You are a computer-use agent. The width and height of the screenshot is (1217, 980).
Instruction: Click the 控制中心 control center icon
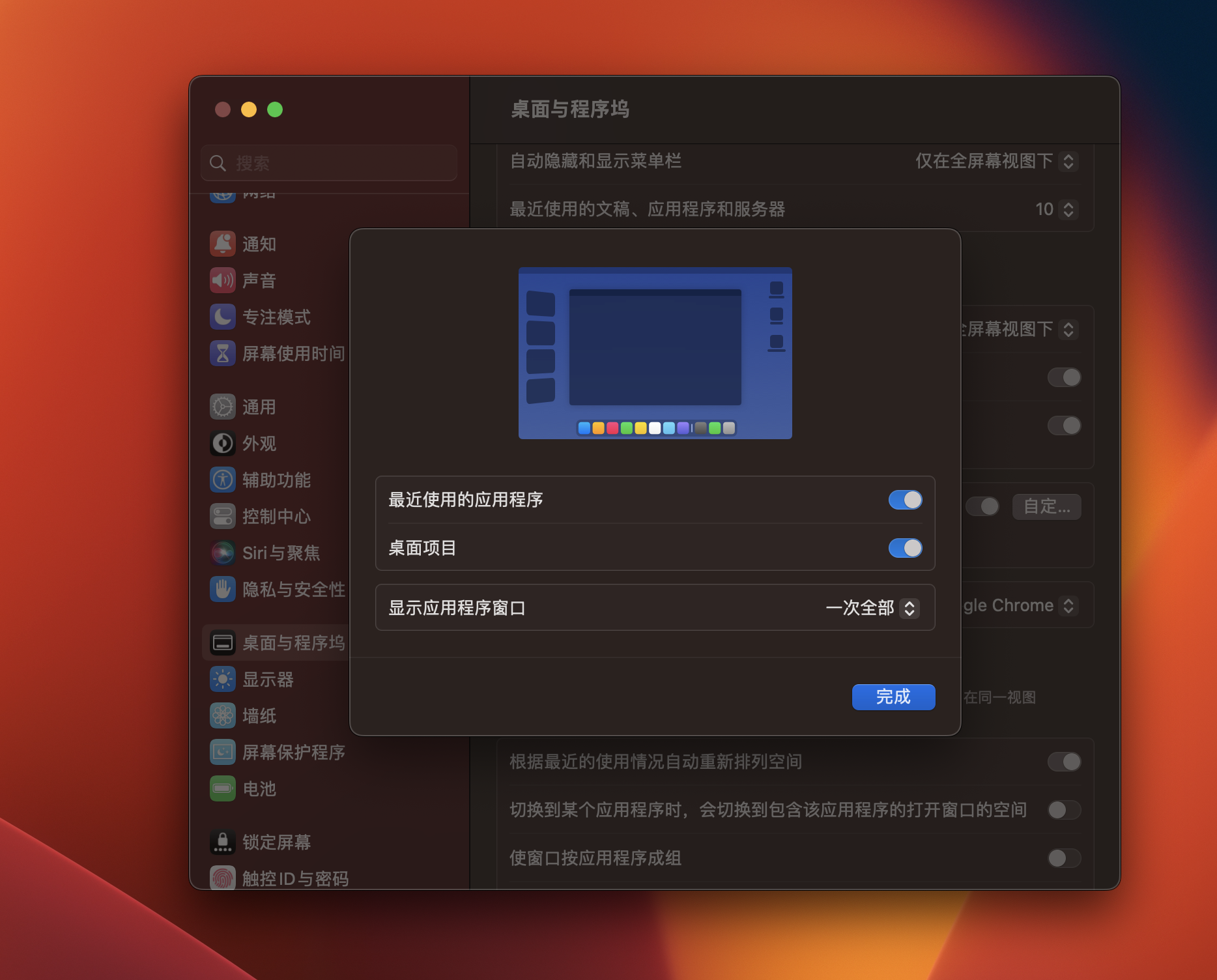(x=223, y=516)
